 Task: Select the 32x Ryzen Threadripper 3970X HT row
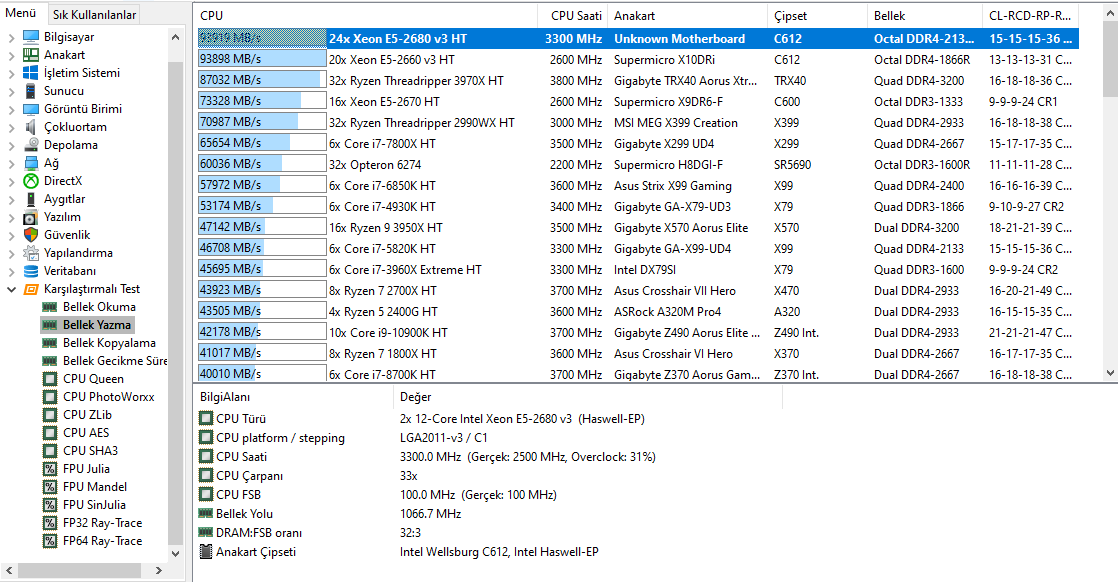637,81
